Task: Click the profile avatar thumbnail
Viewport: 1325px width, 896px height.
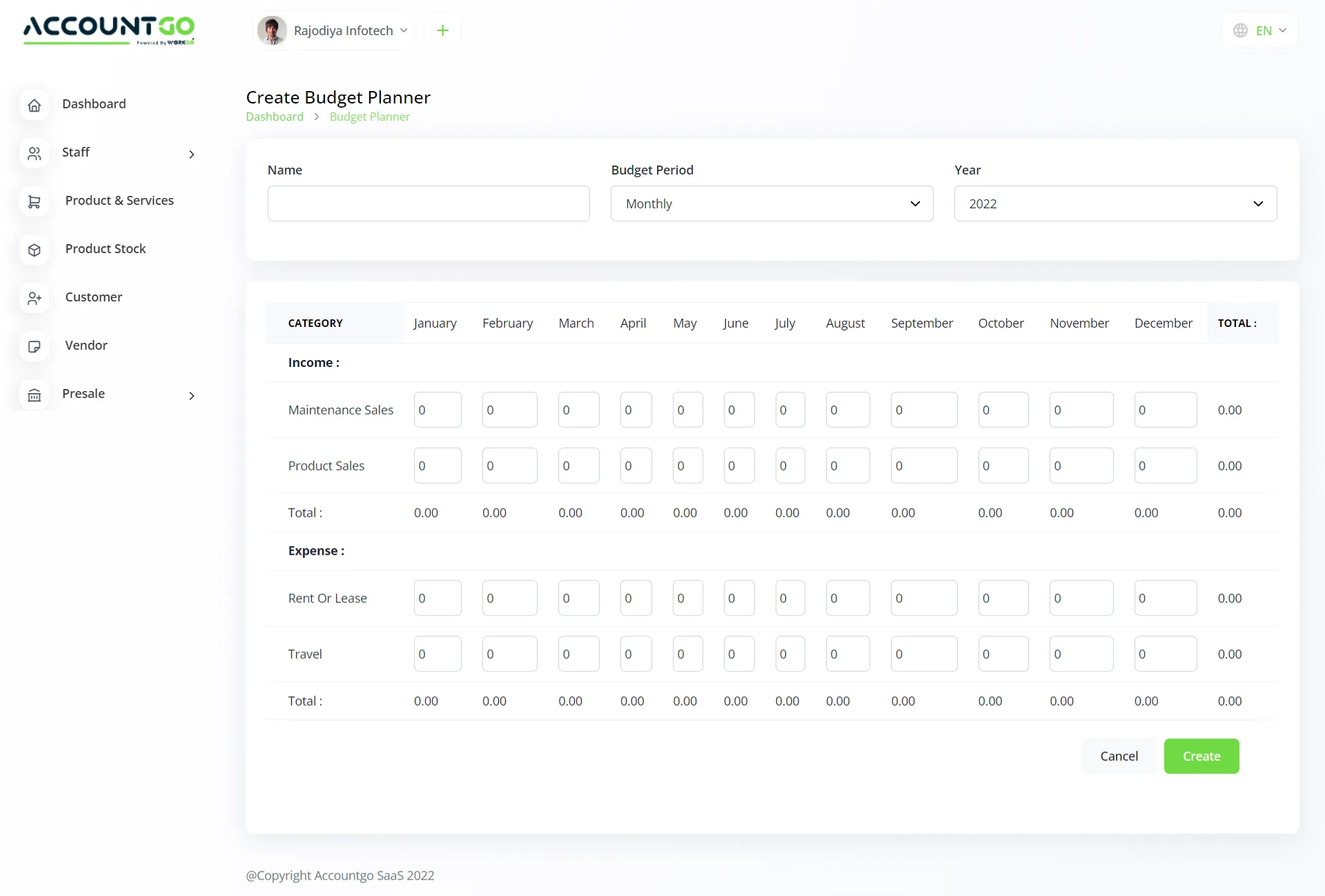Action: tap(271, 30)
